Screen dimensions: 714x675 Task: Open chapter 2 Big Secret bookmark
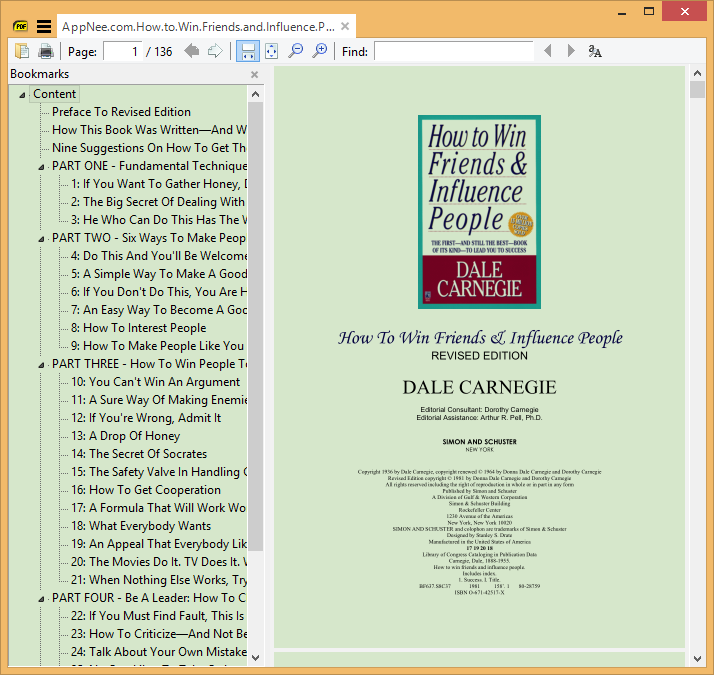pyautogui.click(x=158, y=202)
